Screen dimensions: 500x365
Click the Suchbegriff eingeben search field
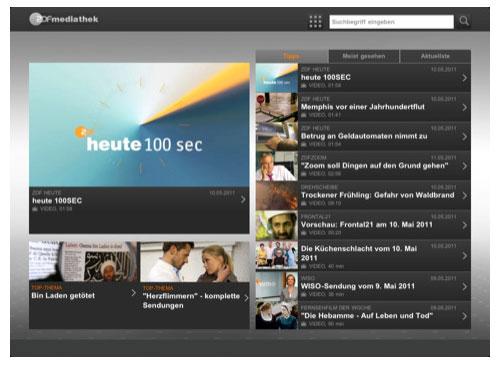391,22
